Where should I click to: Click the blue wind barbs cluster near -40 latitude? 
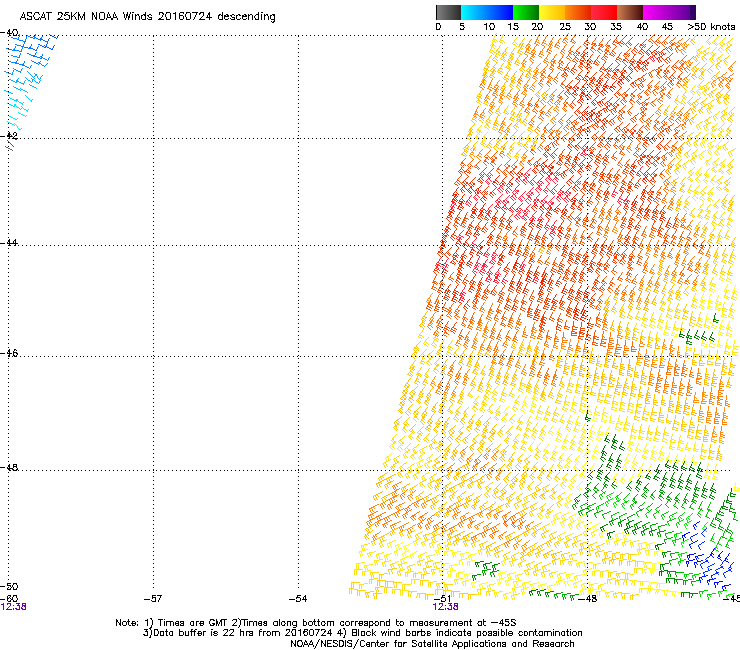[x=31, y=80]
